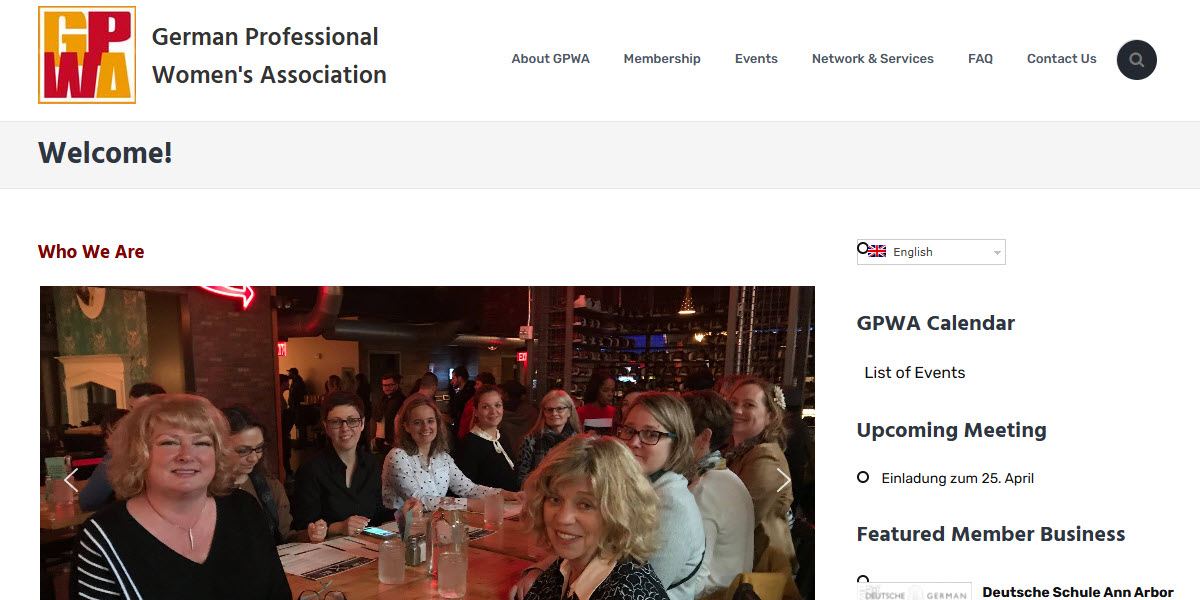The height and width of the screenshot is (600, 1200).
Task: Expand the Events navigation menu
Action: coord(756,59)
